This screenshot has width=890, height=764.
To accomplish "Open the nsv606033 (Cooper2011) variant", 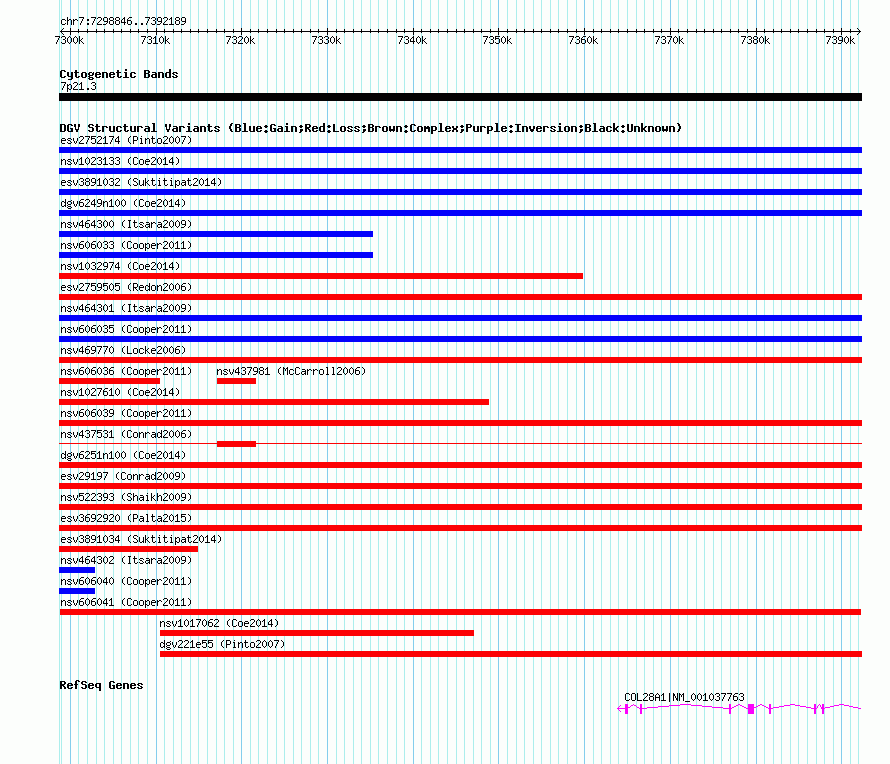I will 126,245.
